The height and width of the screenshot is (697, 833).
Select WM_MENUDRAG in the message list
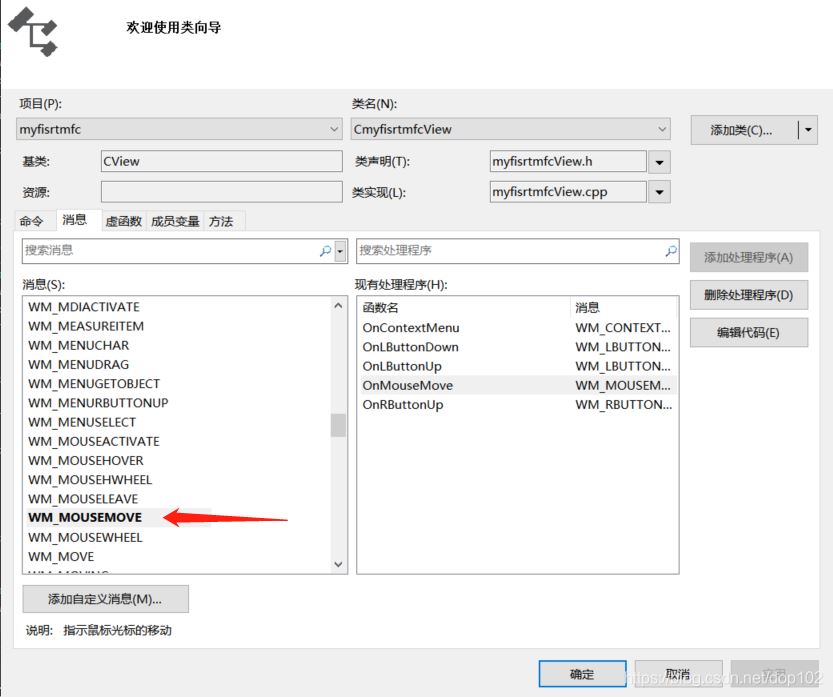[x=79, y=364]
